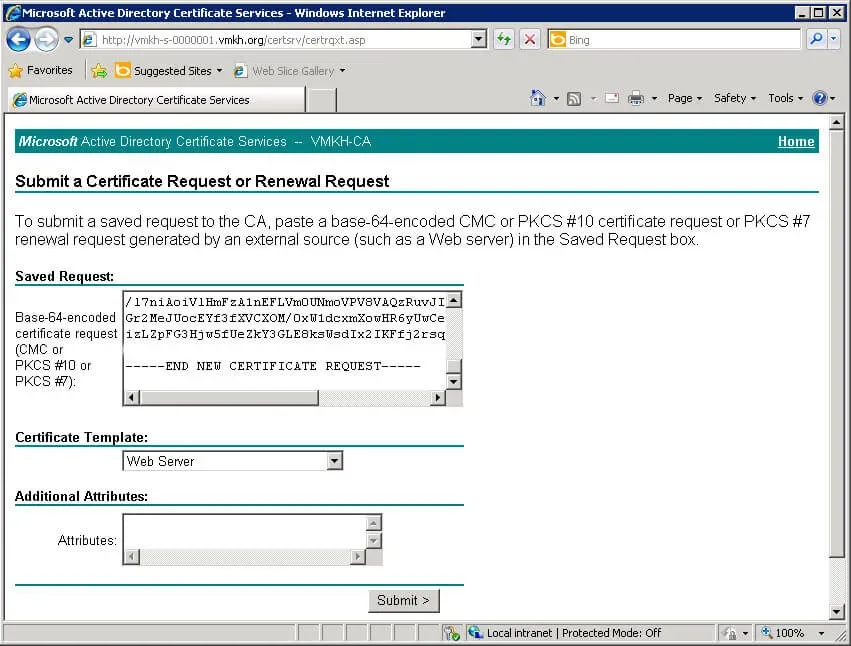Image resolution: width=851 pixels, height=646 pixels.
Task: Click the Local intranet zone status icon
Action: pyautogui.click(x=475, y=632)
